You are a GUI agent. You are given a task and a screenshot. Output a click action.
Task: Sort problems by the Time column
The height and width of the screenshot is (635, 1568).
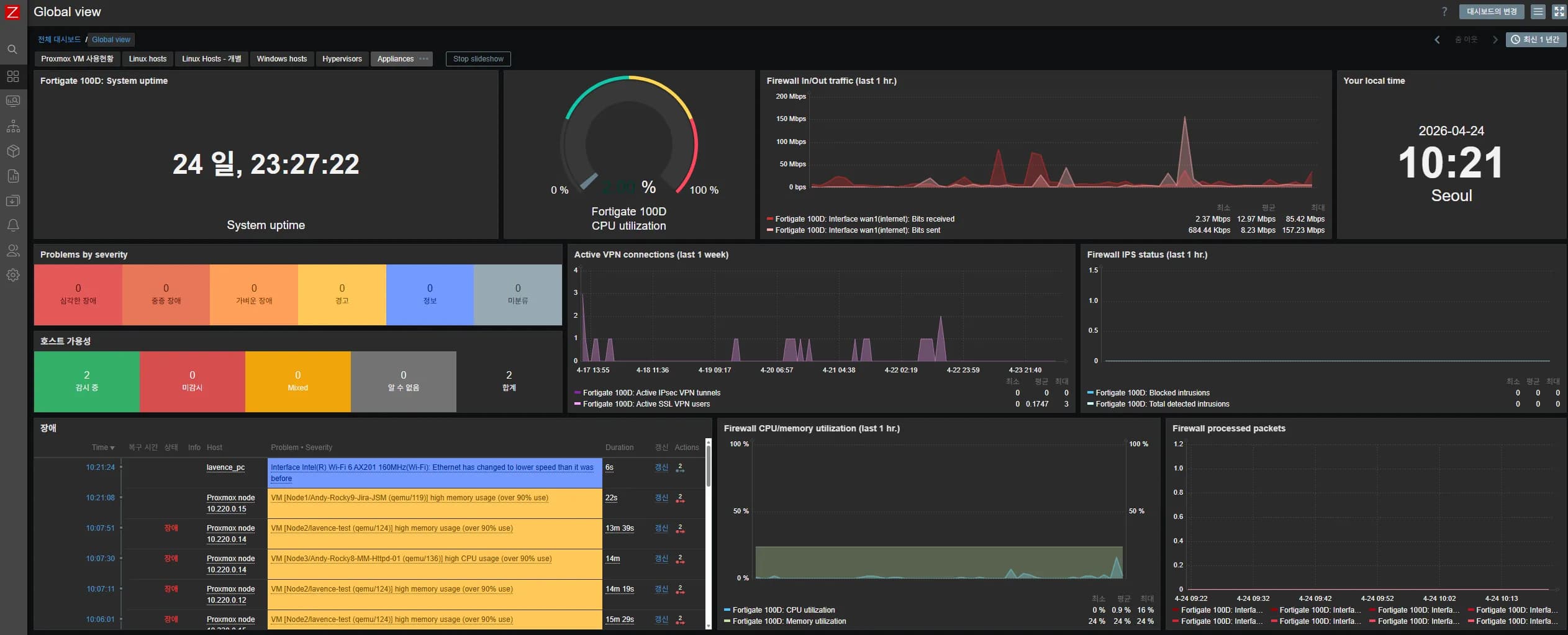103,448
